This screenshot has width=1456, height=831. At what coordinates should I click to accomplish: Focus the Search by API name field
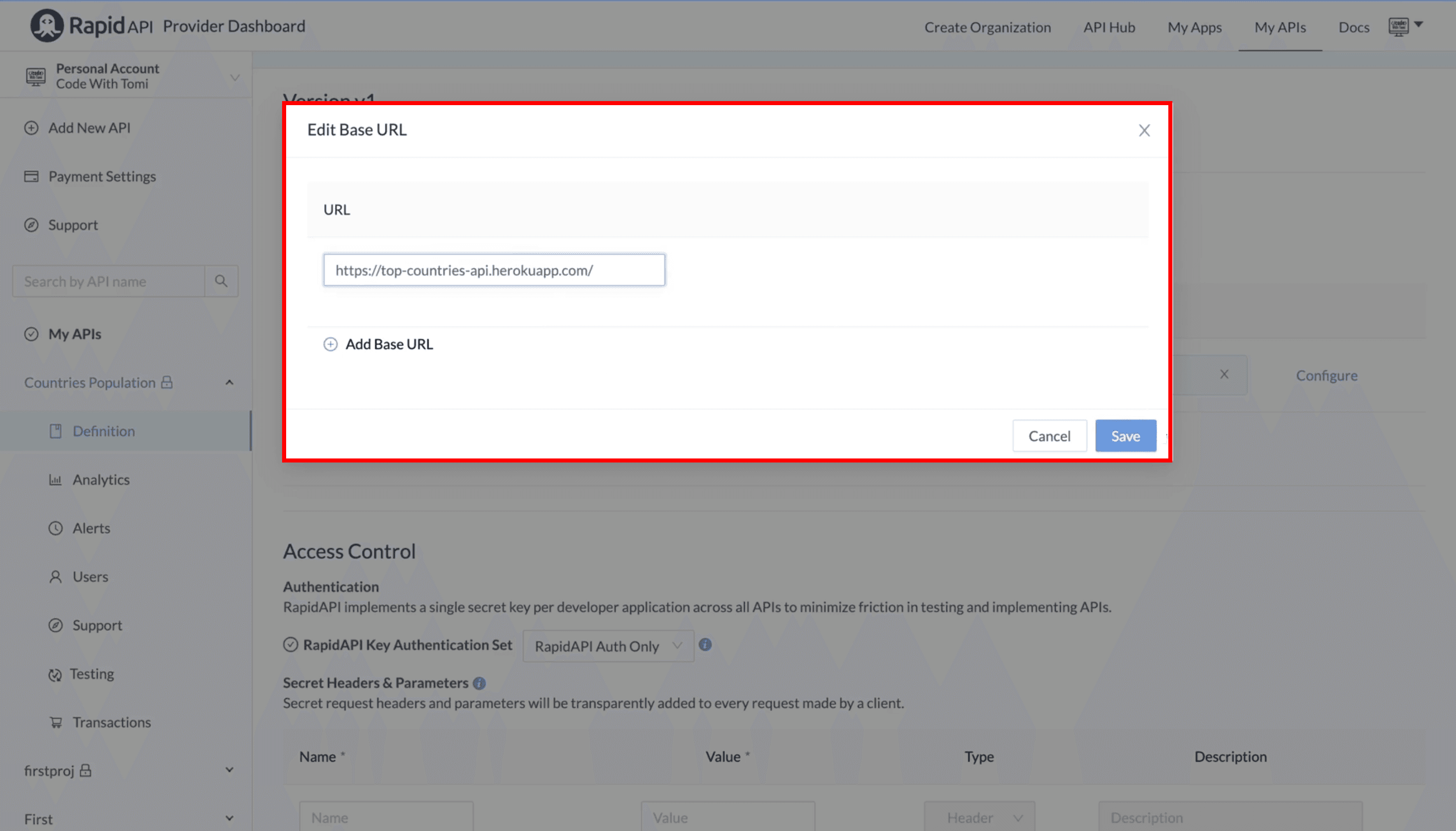pyautogui.click(x=109, y=281)
